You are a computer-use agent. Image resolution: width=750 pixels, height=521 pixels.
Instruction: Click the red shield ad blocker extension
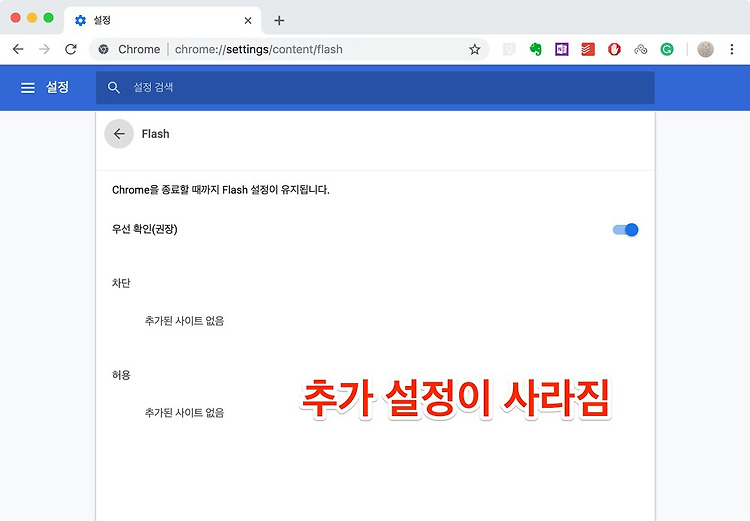click(614, 49)
